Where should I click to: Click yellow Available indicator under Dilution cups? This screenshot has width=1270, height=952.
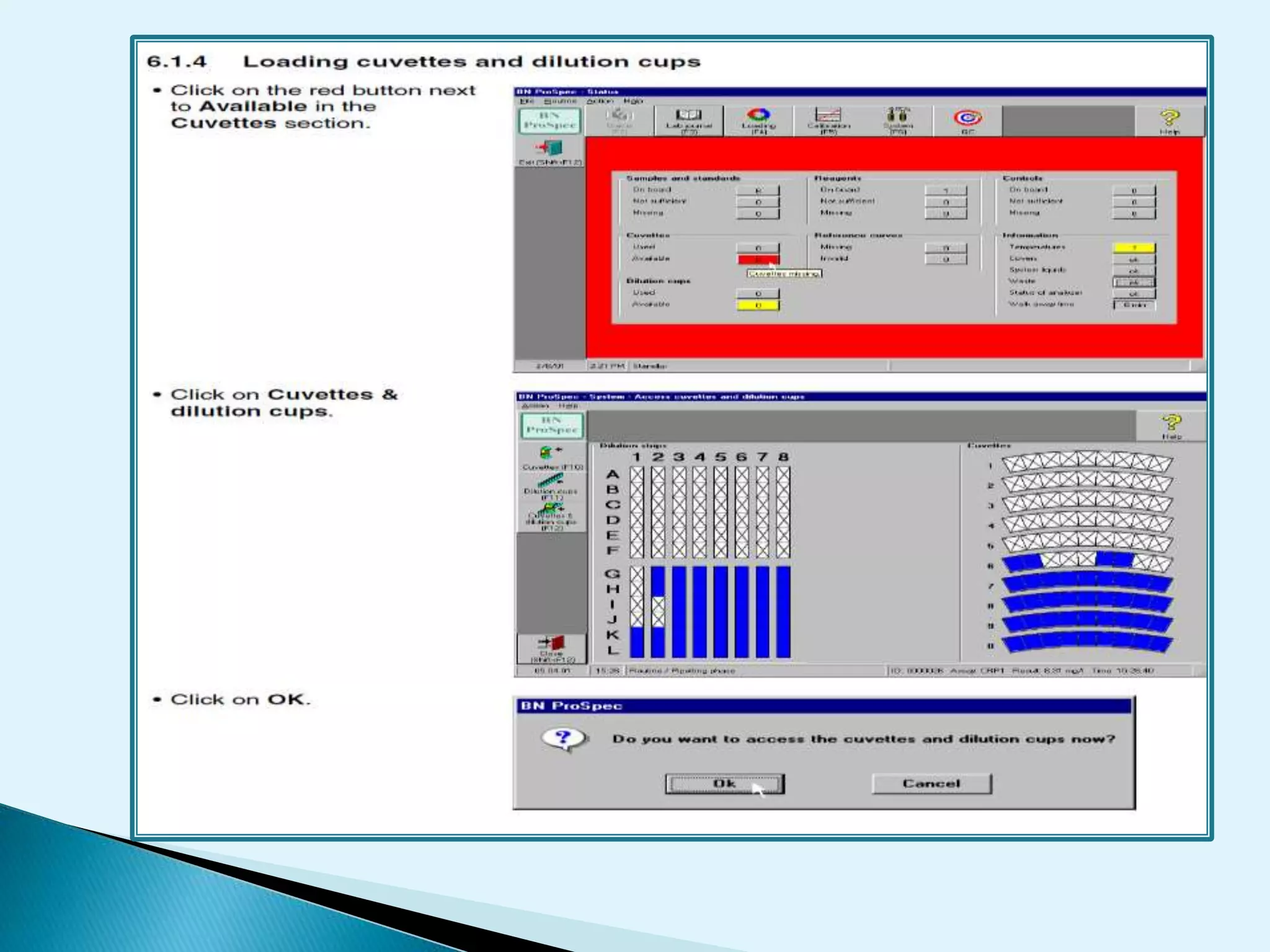(757, 305)
